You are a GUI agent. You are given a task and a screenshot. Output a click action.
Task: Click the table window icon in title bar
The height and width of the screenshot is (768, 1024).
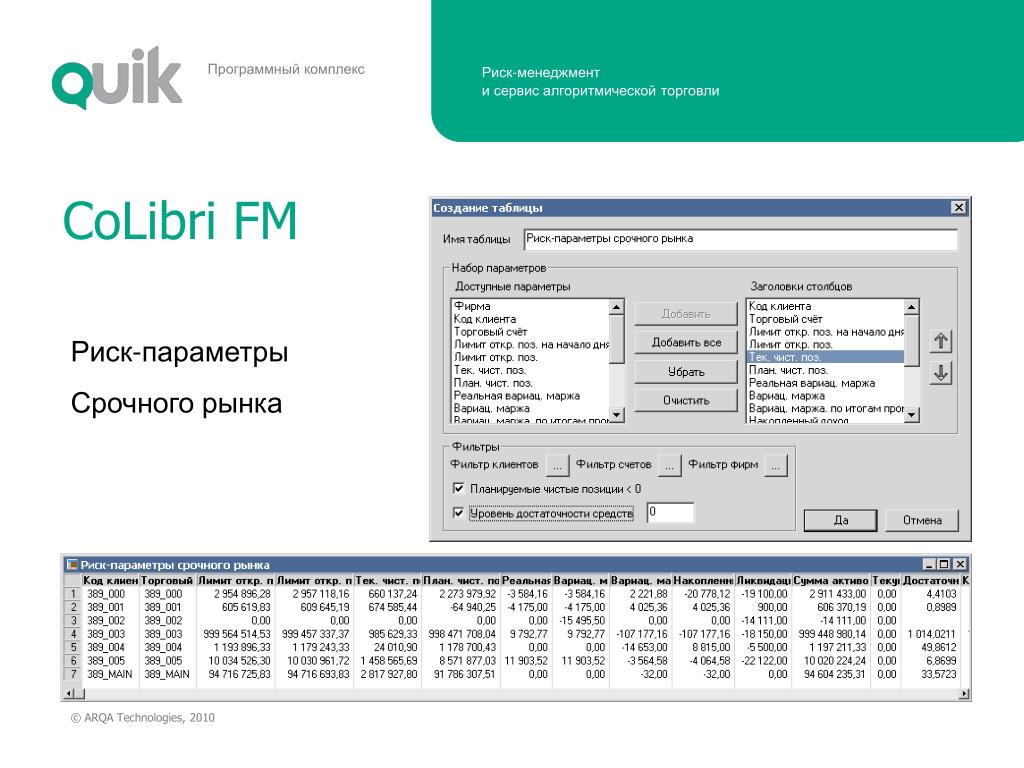pos(72,564)
